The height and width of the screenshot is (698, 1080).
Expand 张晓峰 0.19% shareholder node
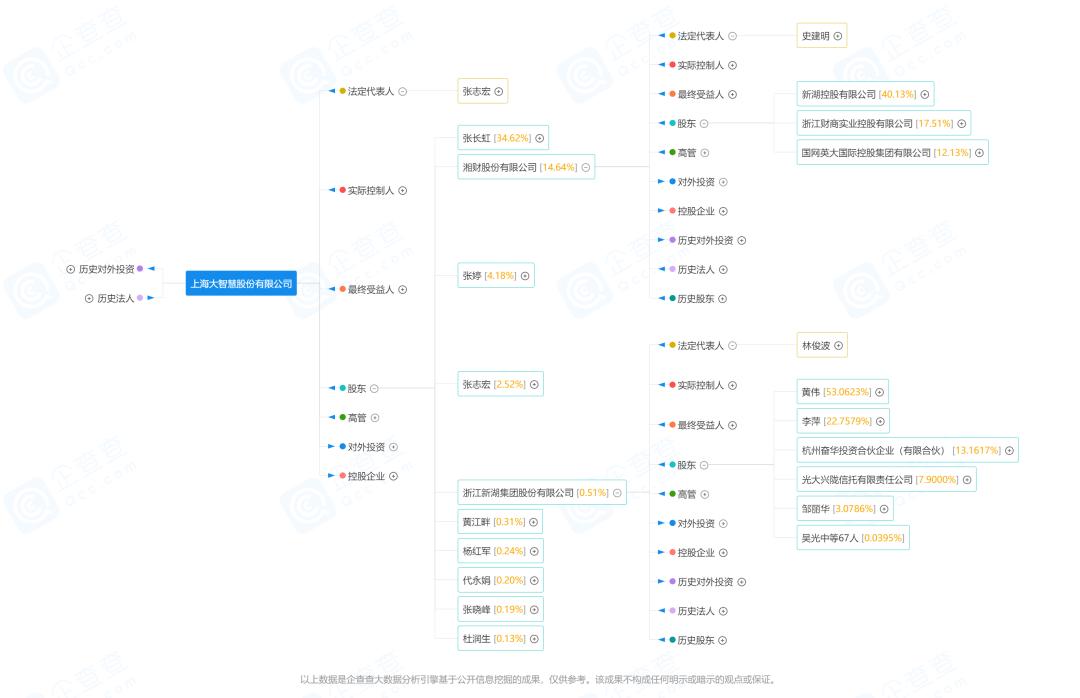tap(534, 610)
